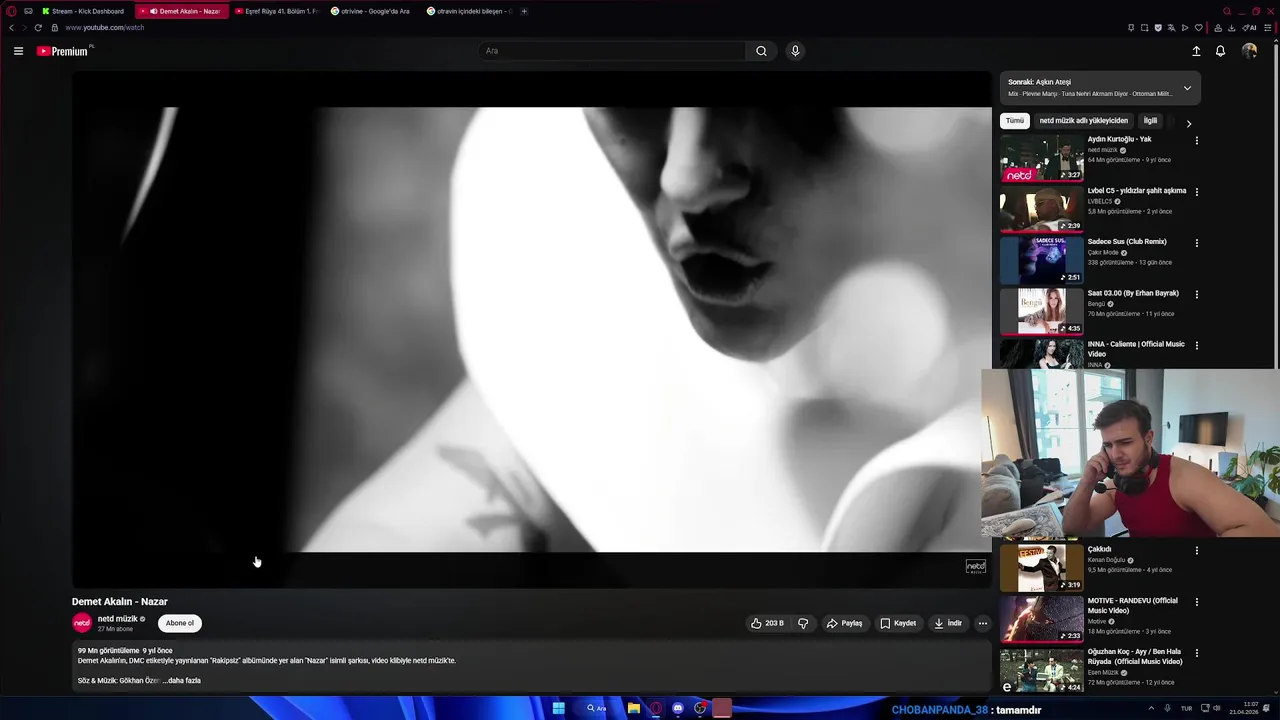Expand the Sonraki: Aşkın Ateşi queue panel
This screenshot has width=1280, height=720.
click(x=1187, y=88)
